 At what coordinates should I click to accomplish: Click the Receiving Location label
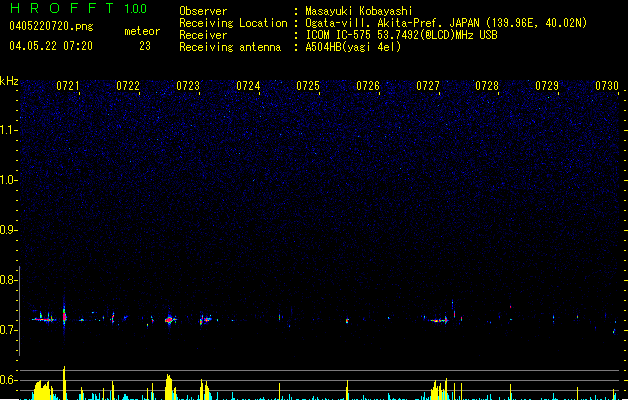(233, 23)
